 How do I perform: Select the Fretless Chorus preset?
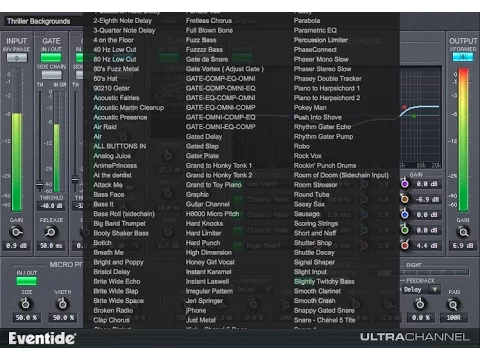coord(209,21)
